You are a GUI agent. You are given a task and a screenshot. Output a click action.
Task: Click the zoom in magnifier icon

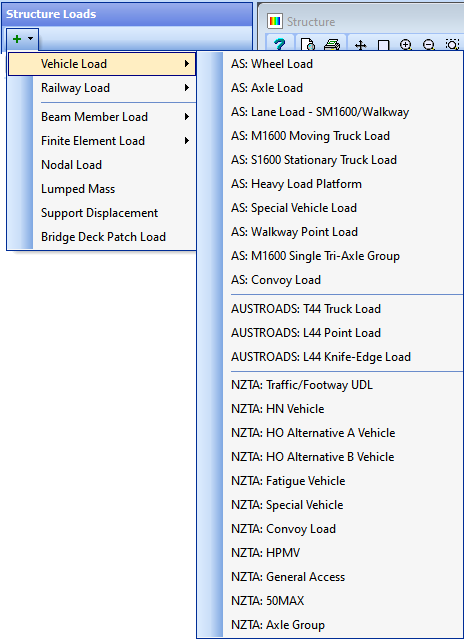point(405,44)
